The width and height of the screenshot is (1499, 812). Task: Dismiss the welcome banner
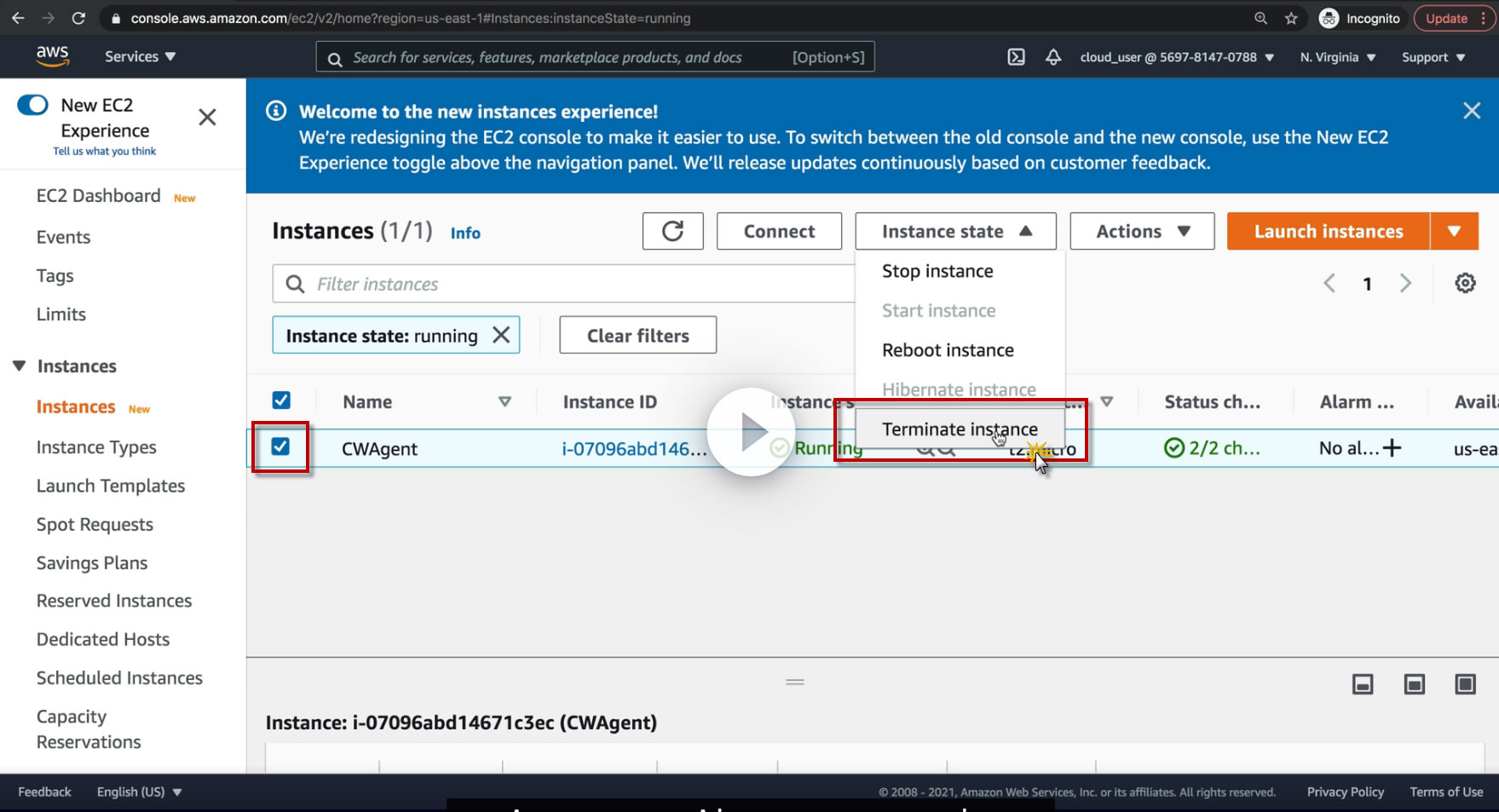pyautogui.click(x=1472, y=111)
